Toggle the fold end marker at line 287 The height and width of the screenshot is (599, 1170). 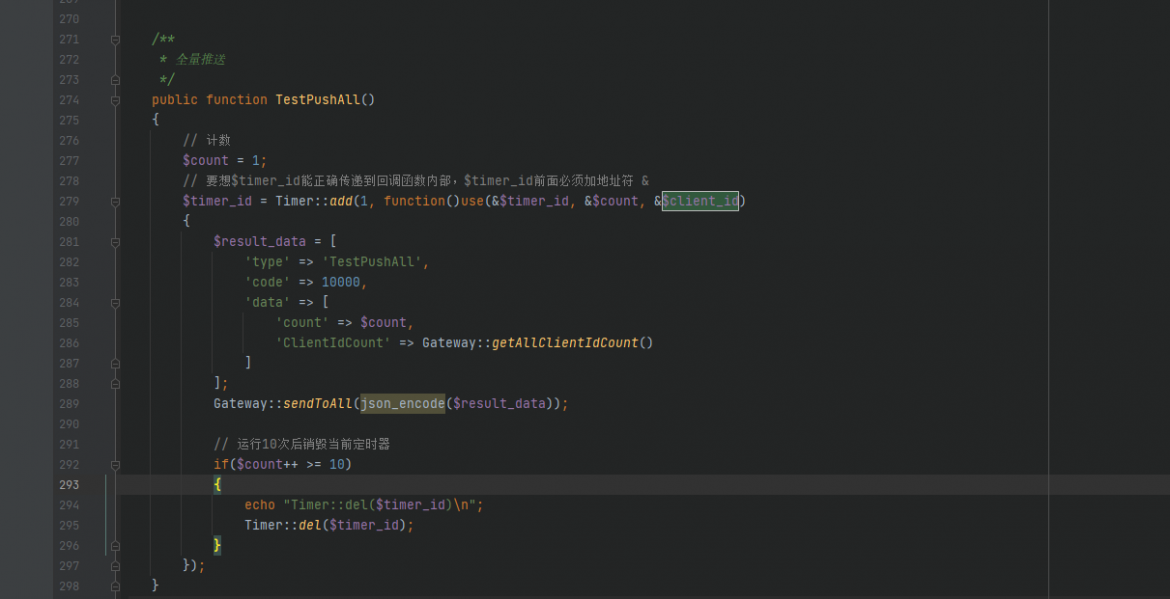(x=115, y=363)
